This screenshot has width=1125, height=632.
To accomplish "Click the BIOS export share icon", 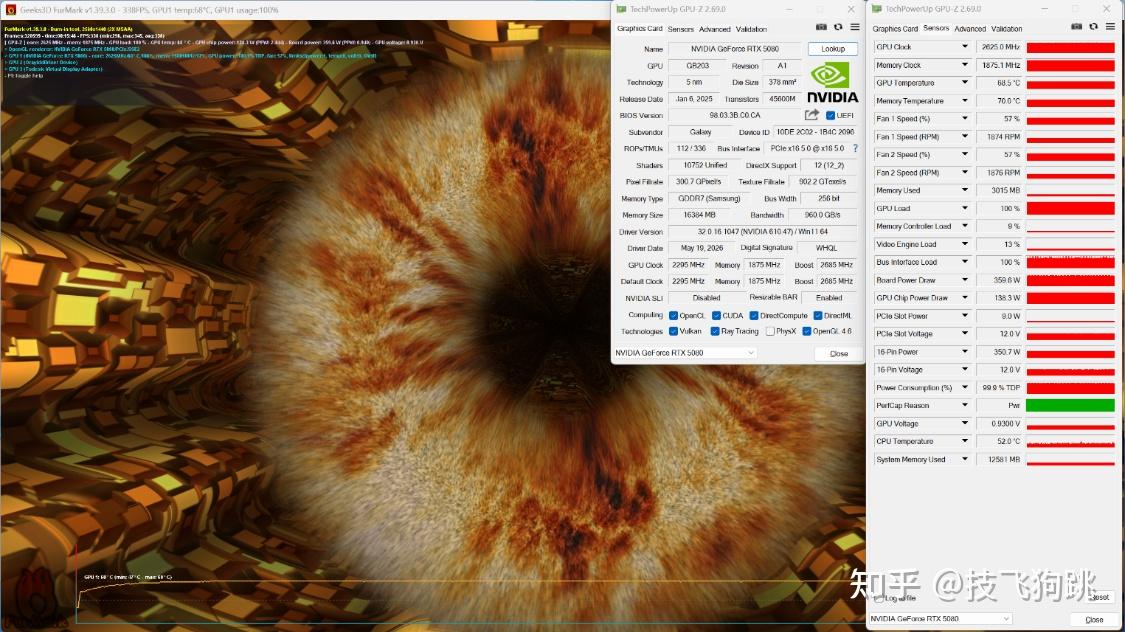I will pos(811,115).
